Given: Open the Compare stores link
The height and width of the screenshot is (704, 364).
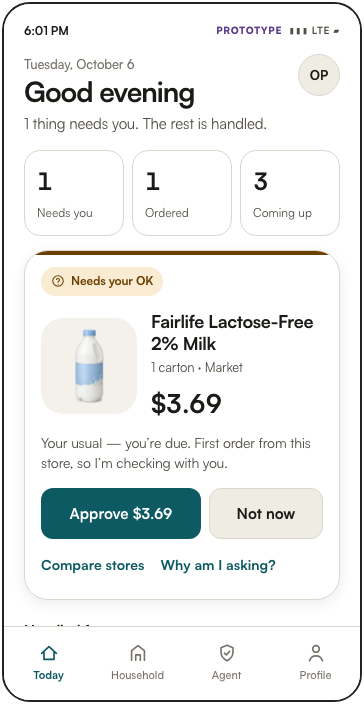Looking at the screenshot, I should click(92, 565).
